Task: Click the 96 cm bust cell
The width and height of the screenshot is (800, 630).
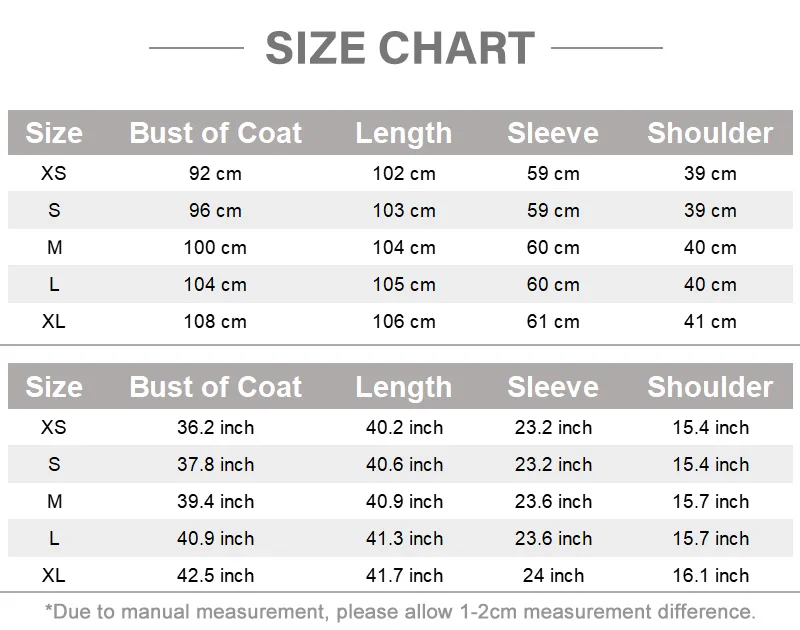Action: [215, 211]
